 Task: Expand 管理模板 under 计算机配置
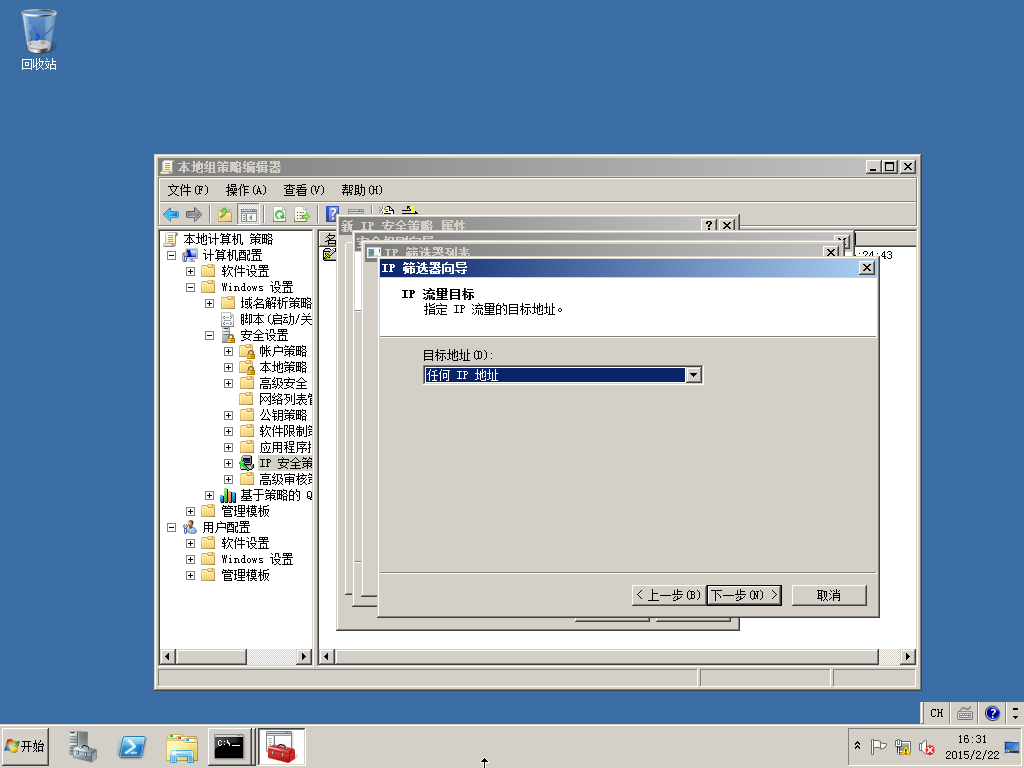190,511
